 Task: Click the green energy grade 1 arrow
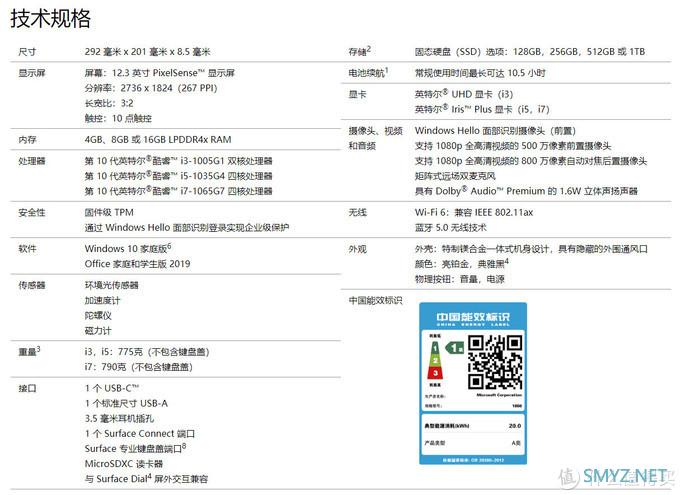point(452,348)
